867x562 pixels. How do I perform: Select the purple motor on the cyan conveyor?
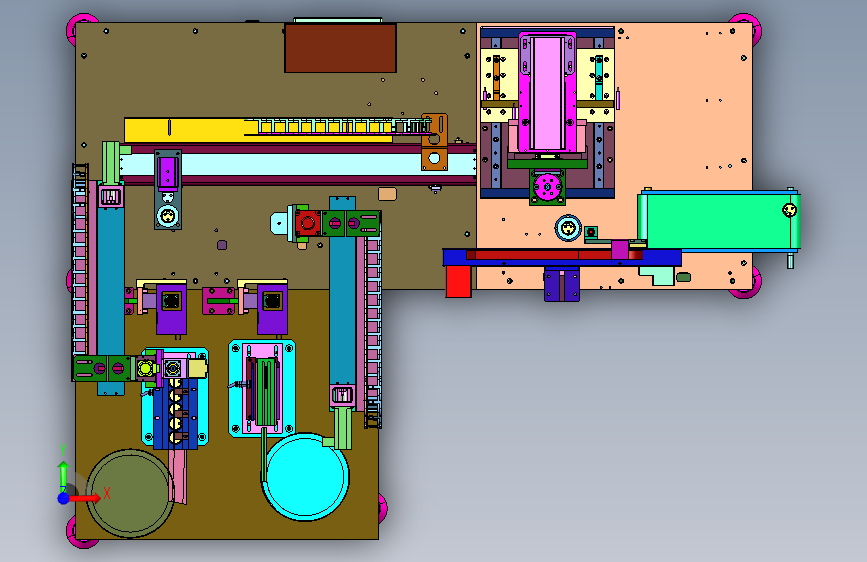(x=167, y=173)
